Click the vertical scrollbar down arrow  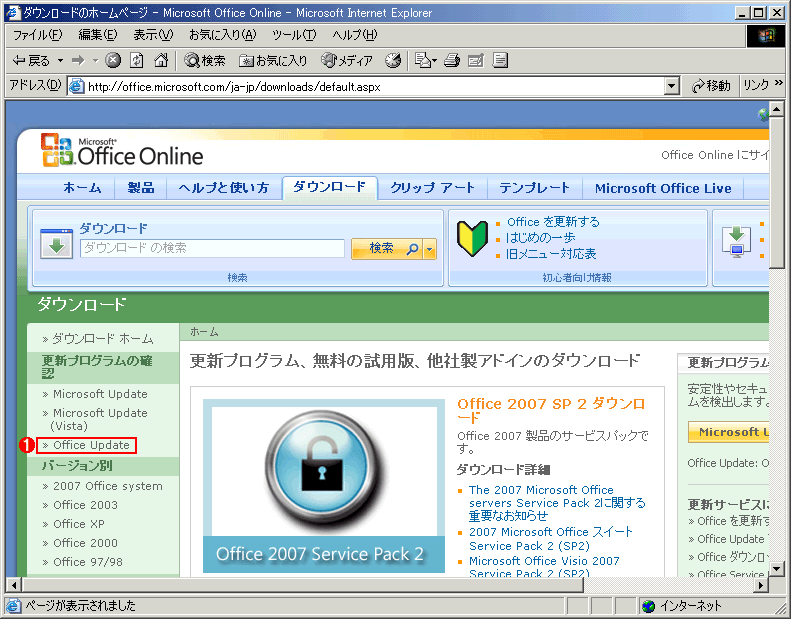click(776, 569)
